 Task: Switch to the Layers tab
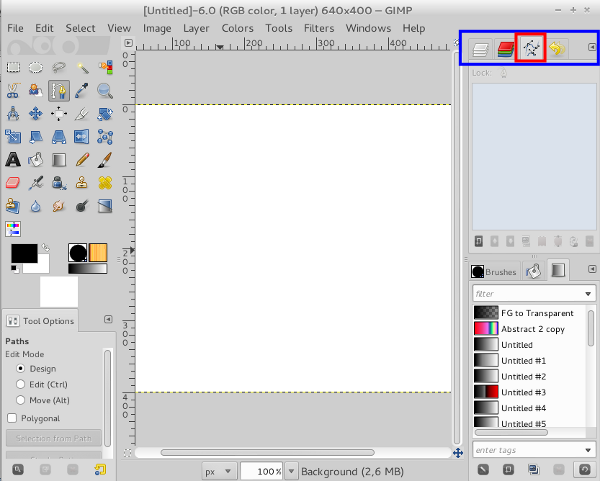481,49
